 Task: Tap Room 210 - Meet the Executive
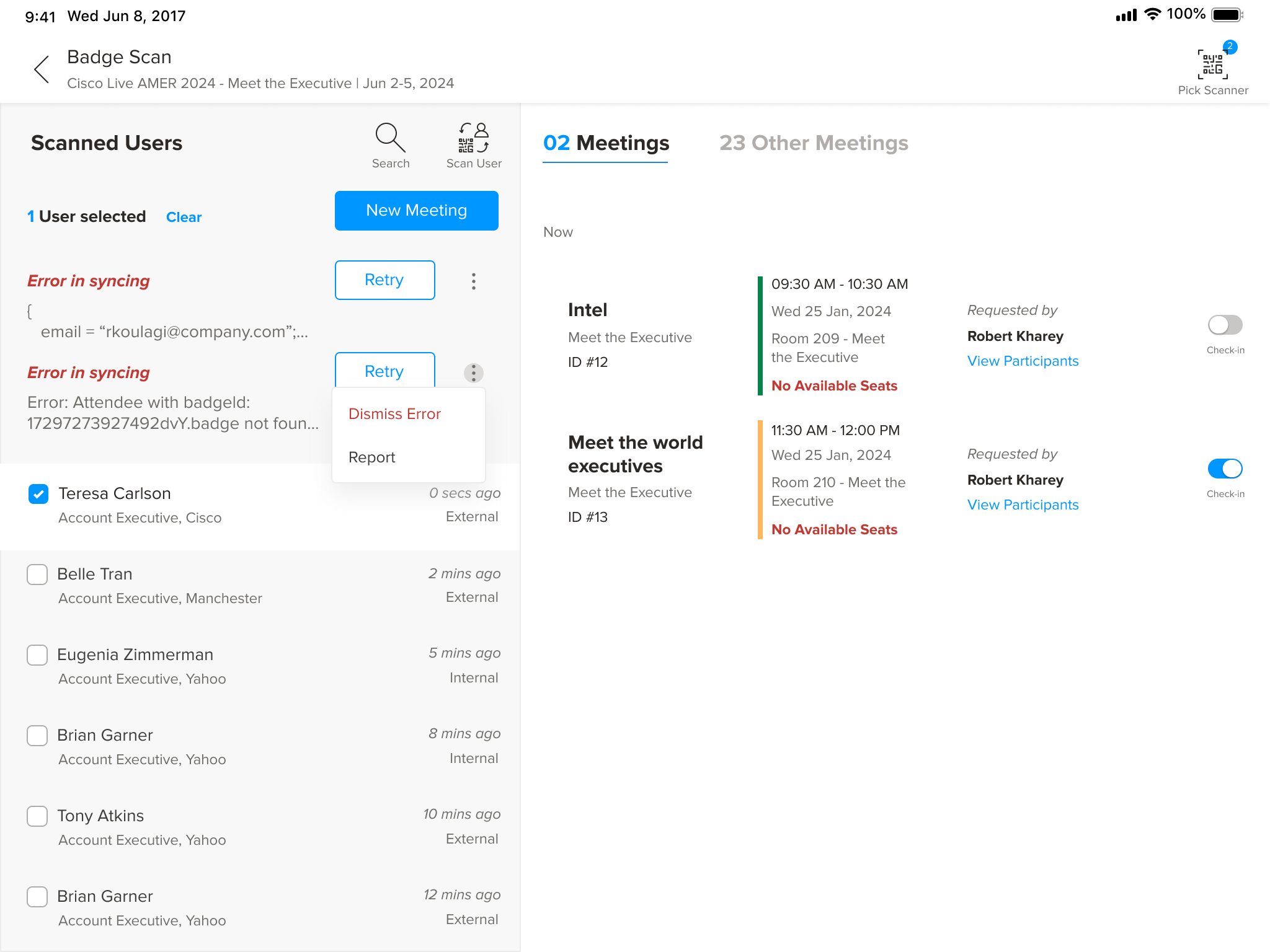(838, 491)
